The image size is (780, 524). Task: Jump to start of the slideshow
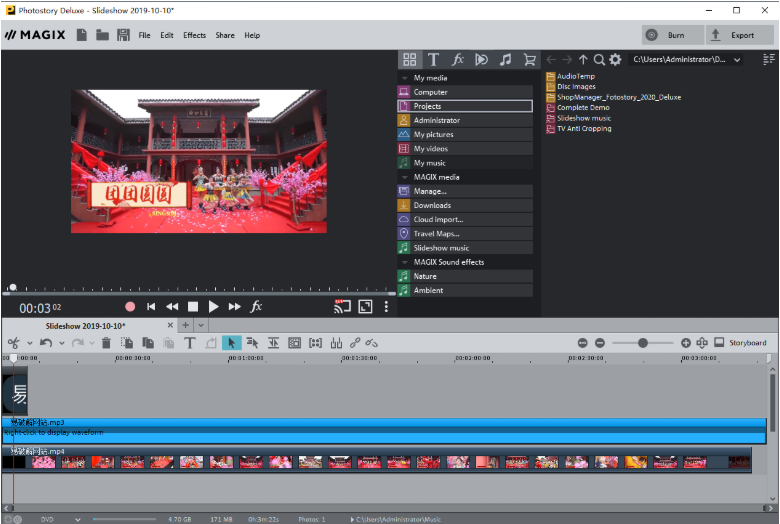[x=151, y=307]
